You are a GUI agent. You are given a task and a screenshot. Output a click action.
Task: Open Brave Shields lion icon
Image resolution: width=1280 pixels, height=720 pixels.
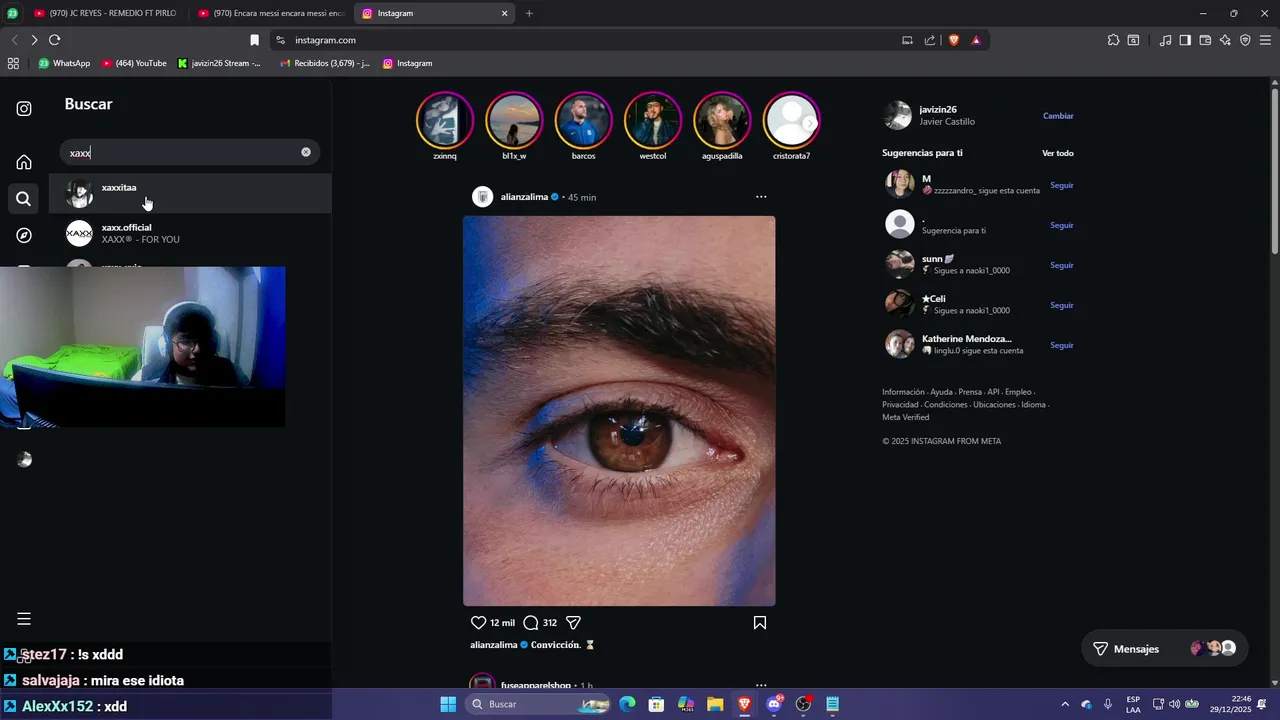[954, 40]
